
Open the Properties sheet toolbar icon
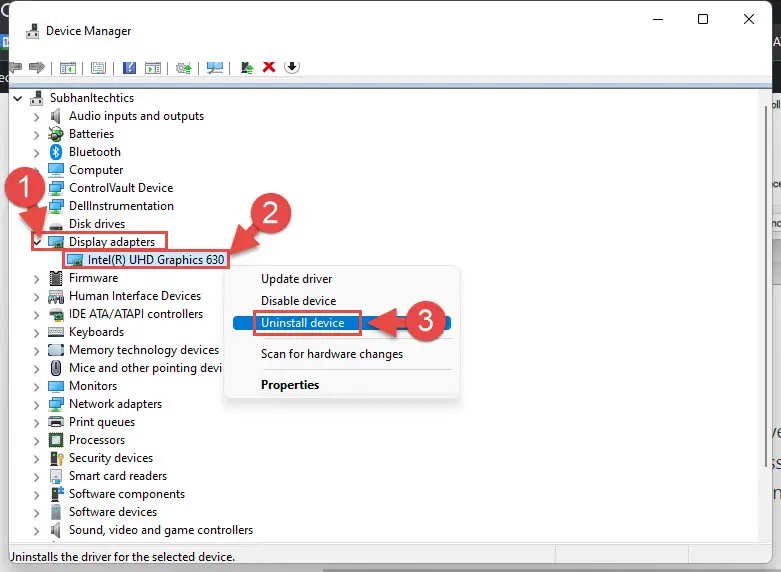[x=99, y=67]
